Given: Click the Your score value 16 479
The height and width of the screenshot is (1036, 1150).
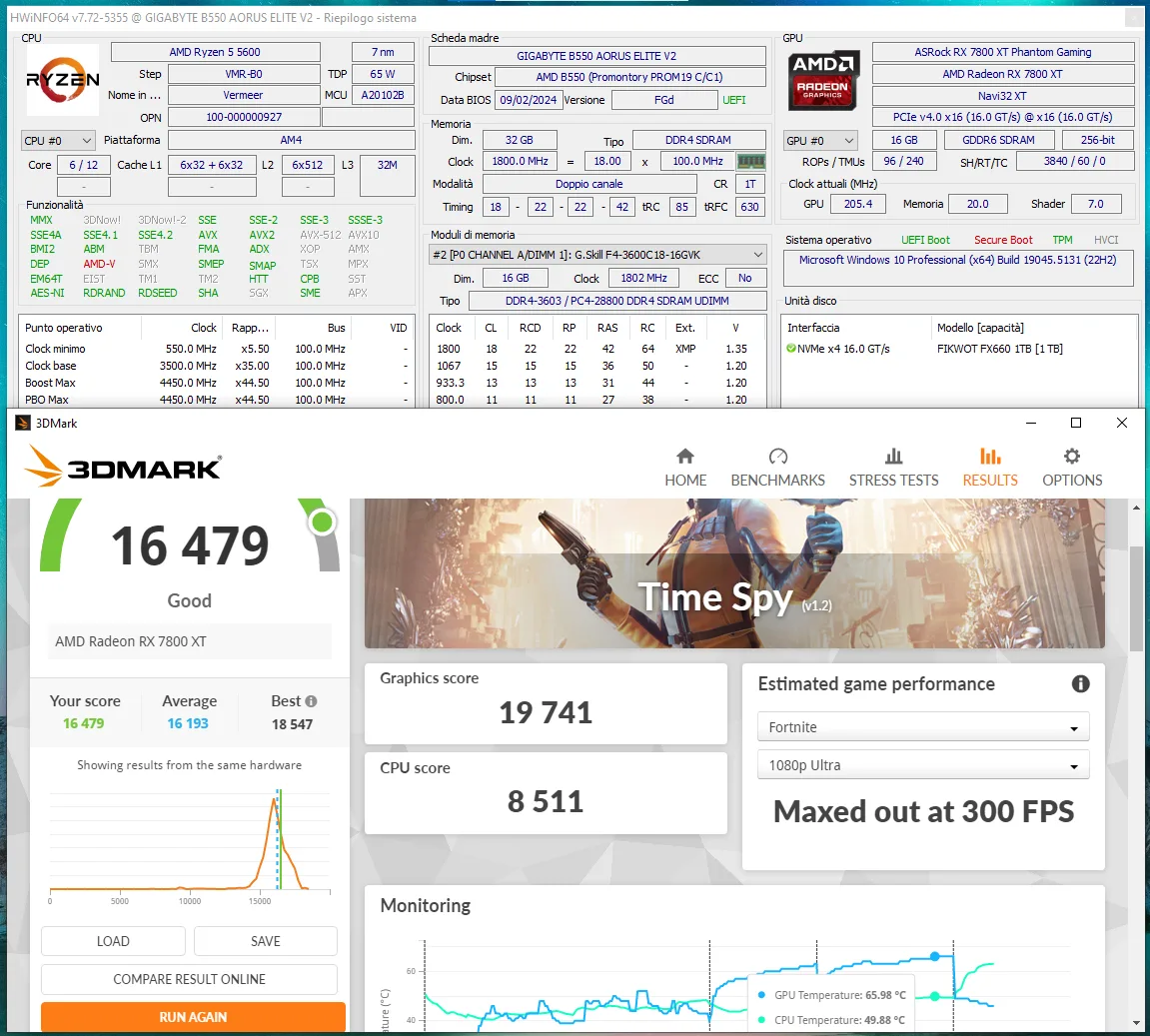Looking at the screenshot, I should [x=84, y=723].
